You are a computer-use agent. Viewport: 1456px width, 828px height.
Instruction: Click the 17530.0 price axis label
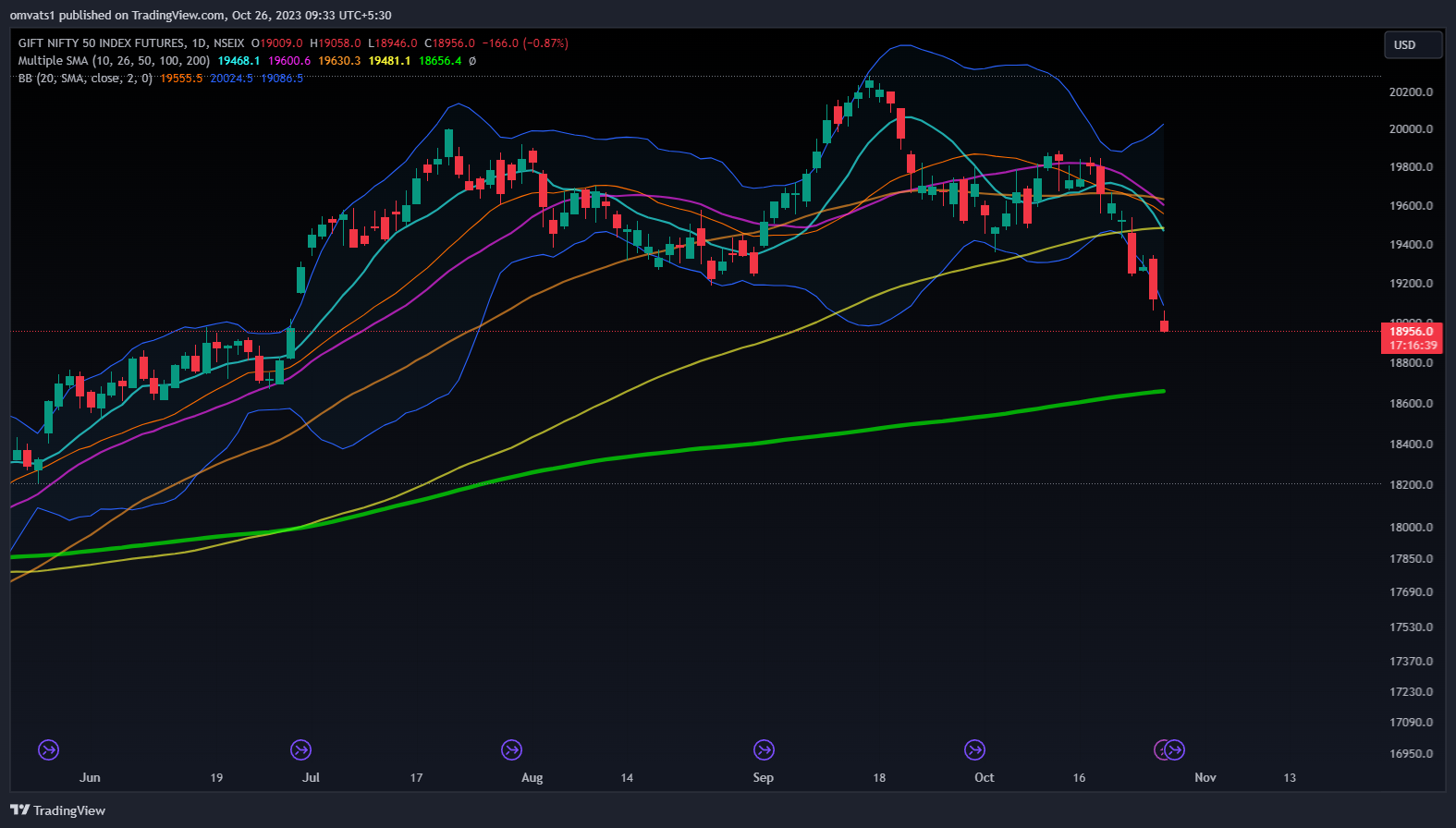(x=1411, y=627)
